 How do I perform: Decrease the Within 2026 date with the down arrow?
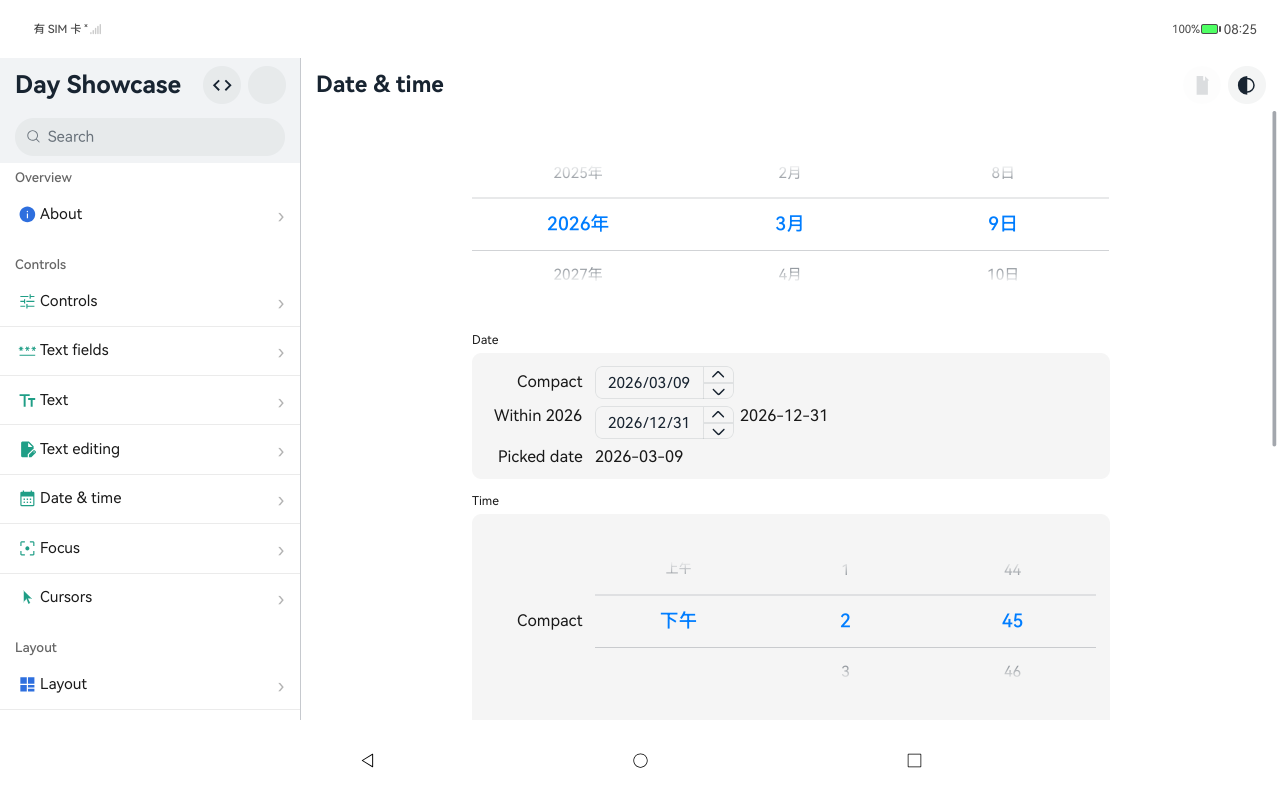(x=718, y=431)
